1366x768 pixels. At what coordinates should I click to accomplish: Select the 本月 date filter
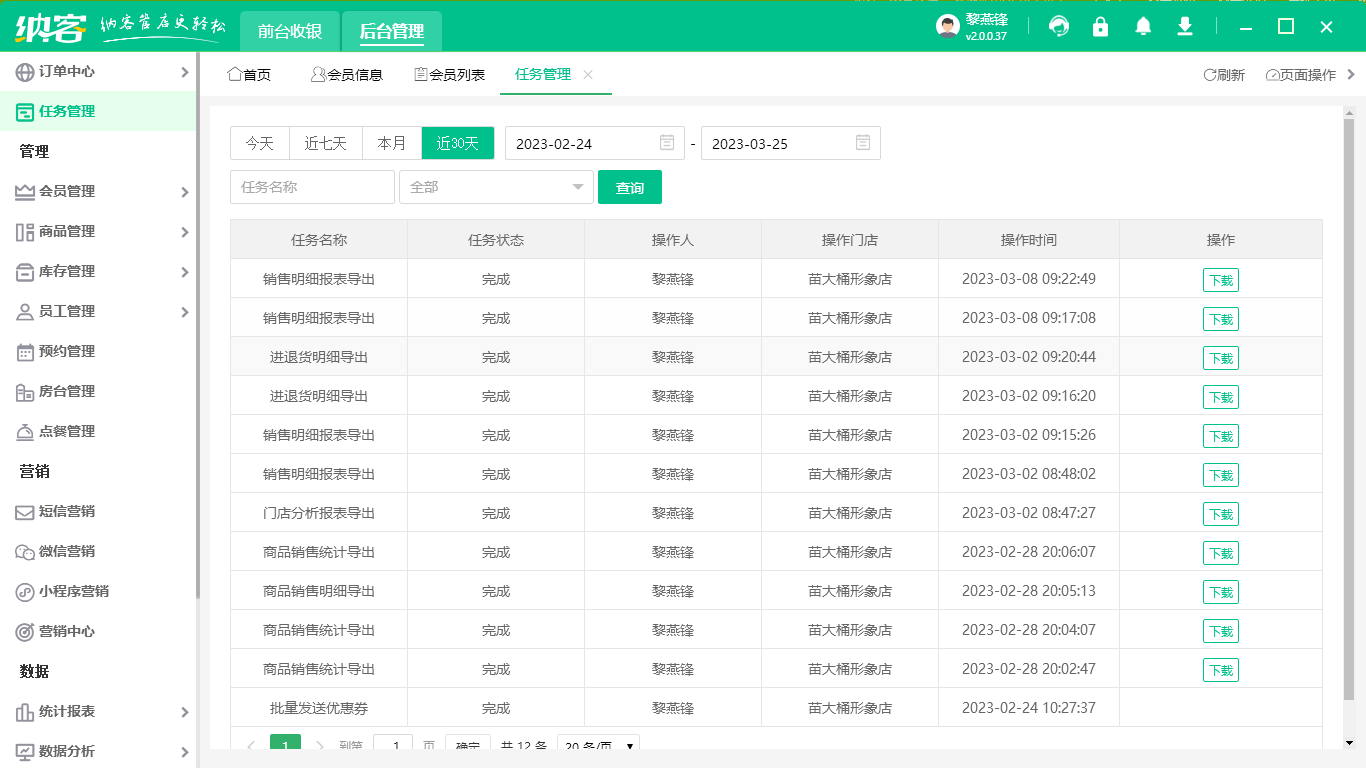(x=391, y=143)
